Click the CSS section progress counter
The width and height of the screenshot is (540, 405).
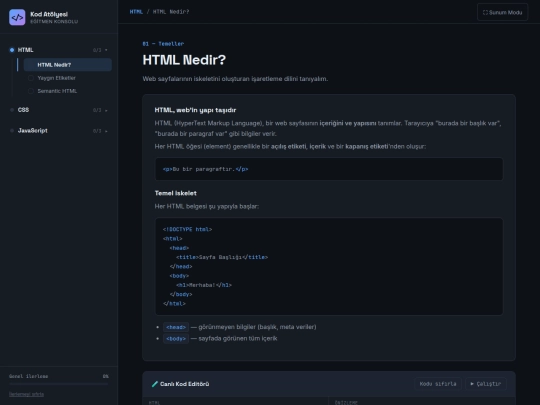coord(97,111)
